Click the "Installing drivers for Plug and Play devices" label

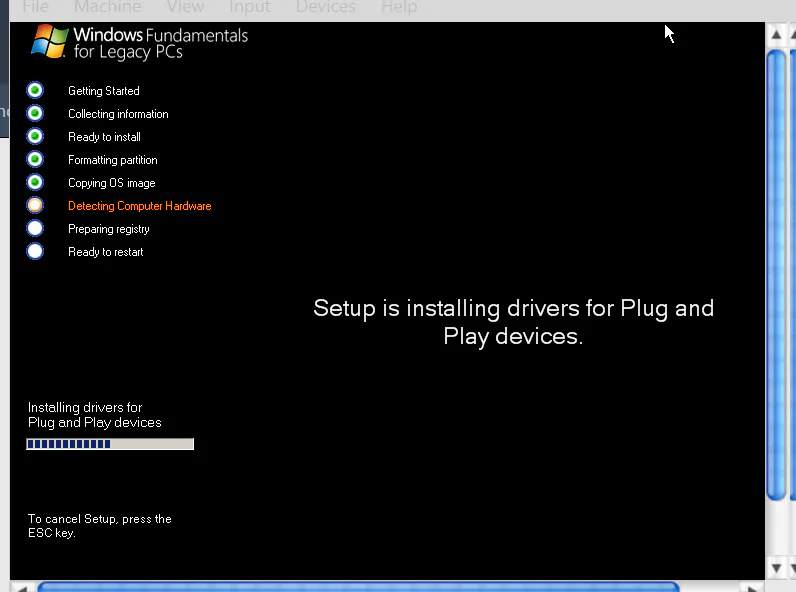point(94,415)
